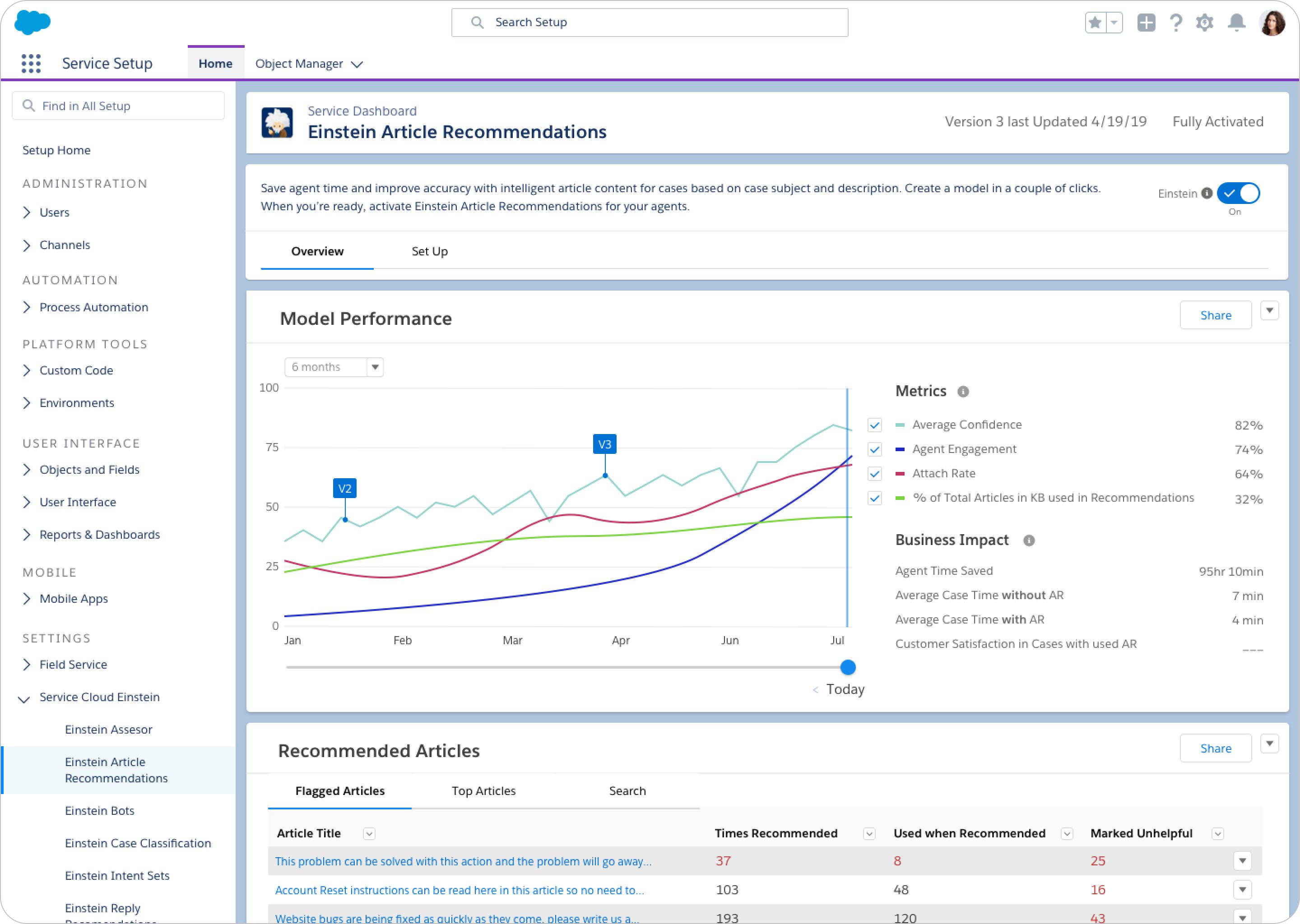The height and width of the screenshot is (924, 1300).
Task: Click the info icon next to Business Impact
Action: (x=1029, y=541)
